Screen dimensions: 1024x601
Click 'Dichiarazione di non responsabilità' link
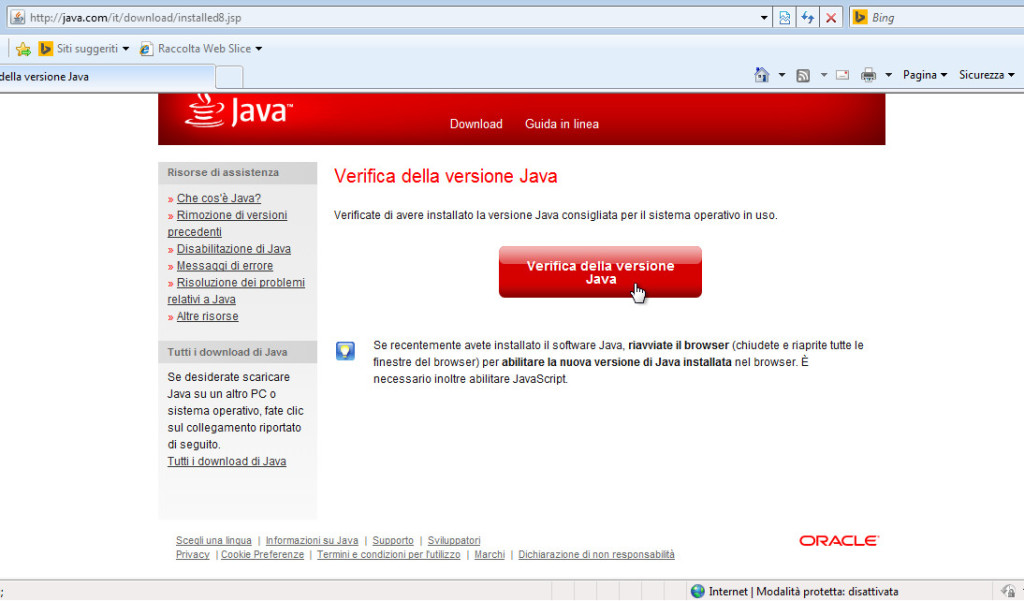tap(596, 555)
